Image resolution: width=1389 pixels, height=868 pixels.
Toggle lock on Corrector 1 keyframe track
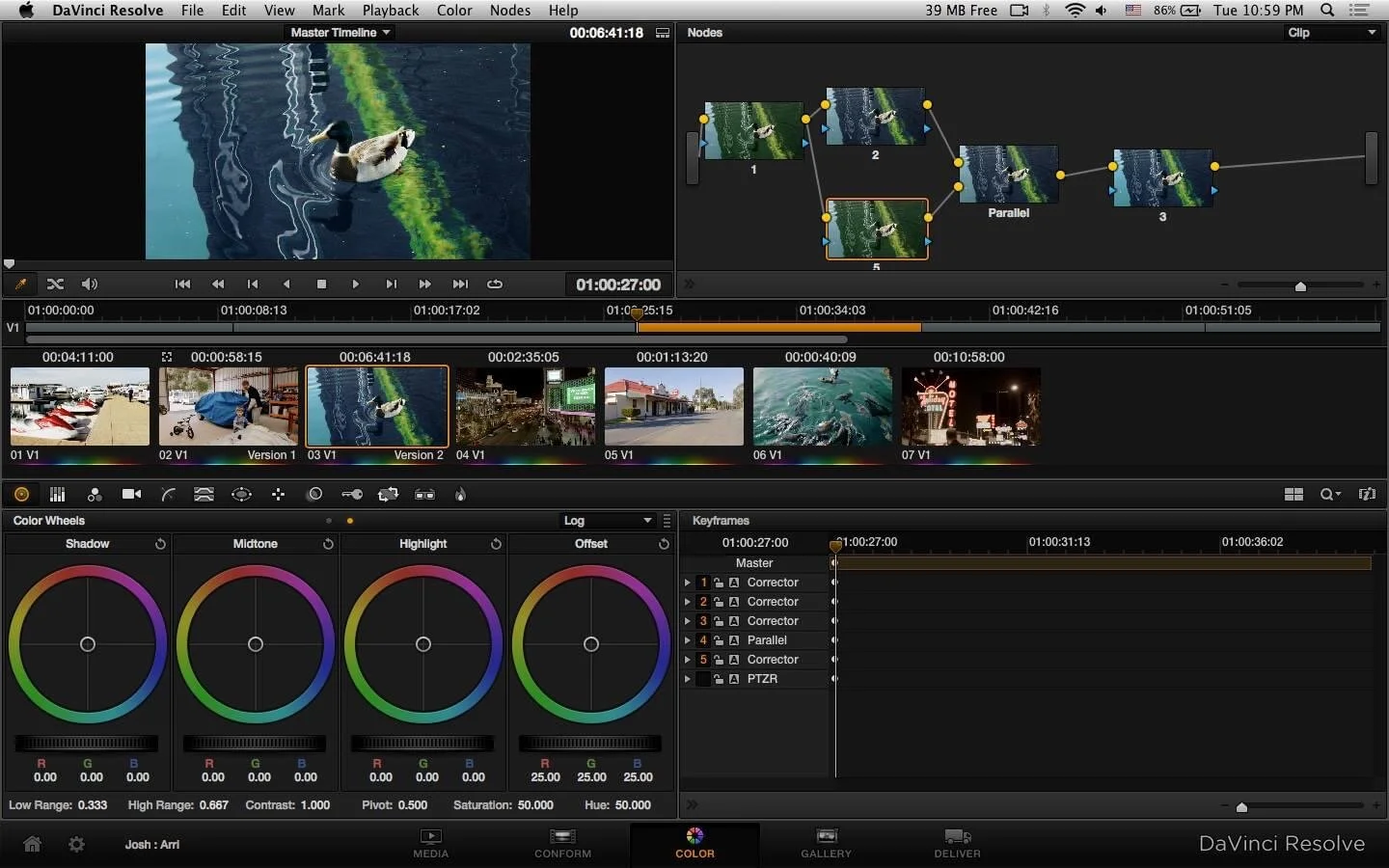(x=719, y=583)
